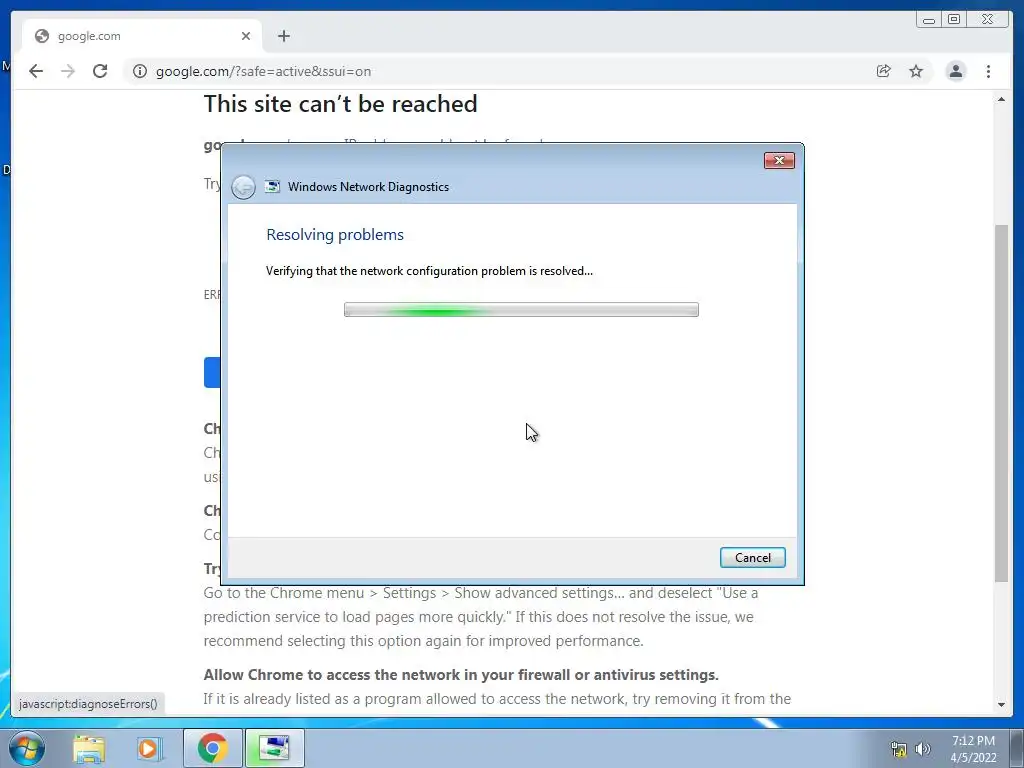Click Chrome's forward navigation arrow
This screenshot has height=768, width=1024.
coord(68,71)
